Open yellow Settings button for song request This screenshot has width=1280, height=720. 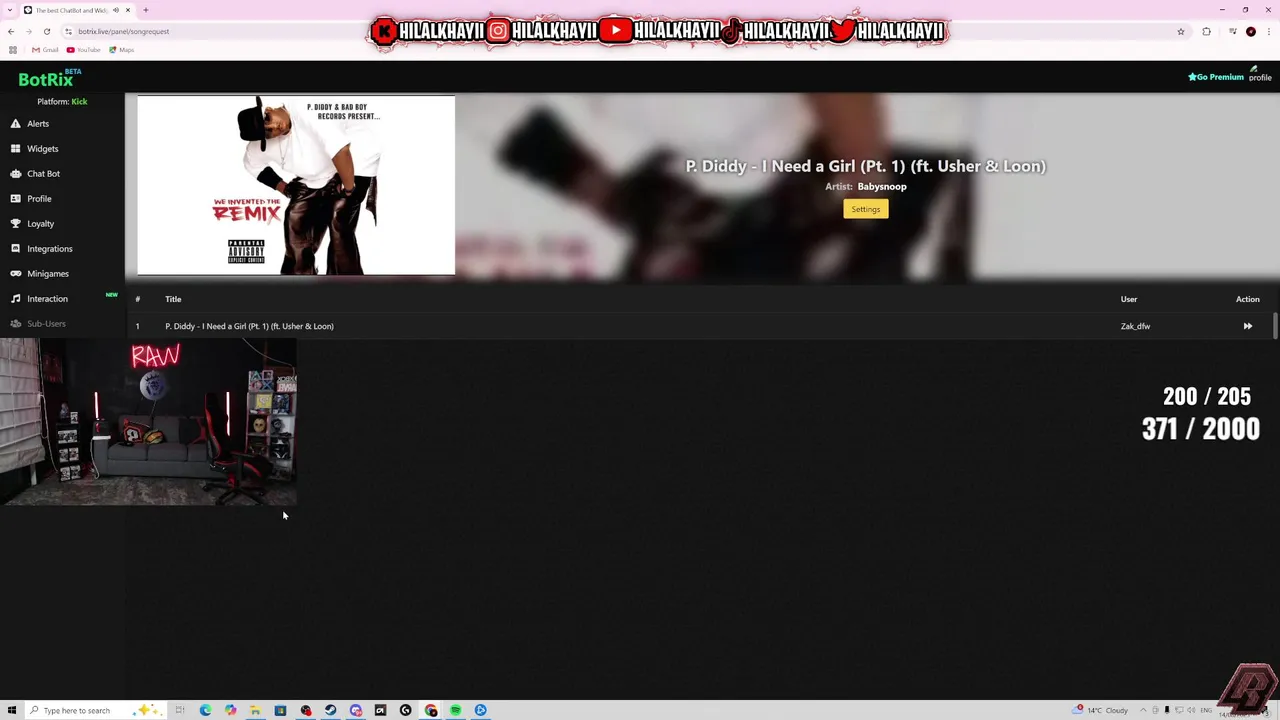[x=866, y=209]
